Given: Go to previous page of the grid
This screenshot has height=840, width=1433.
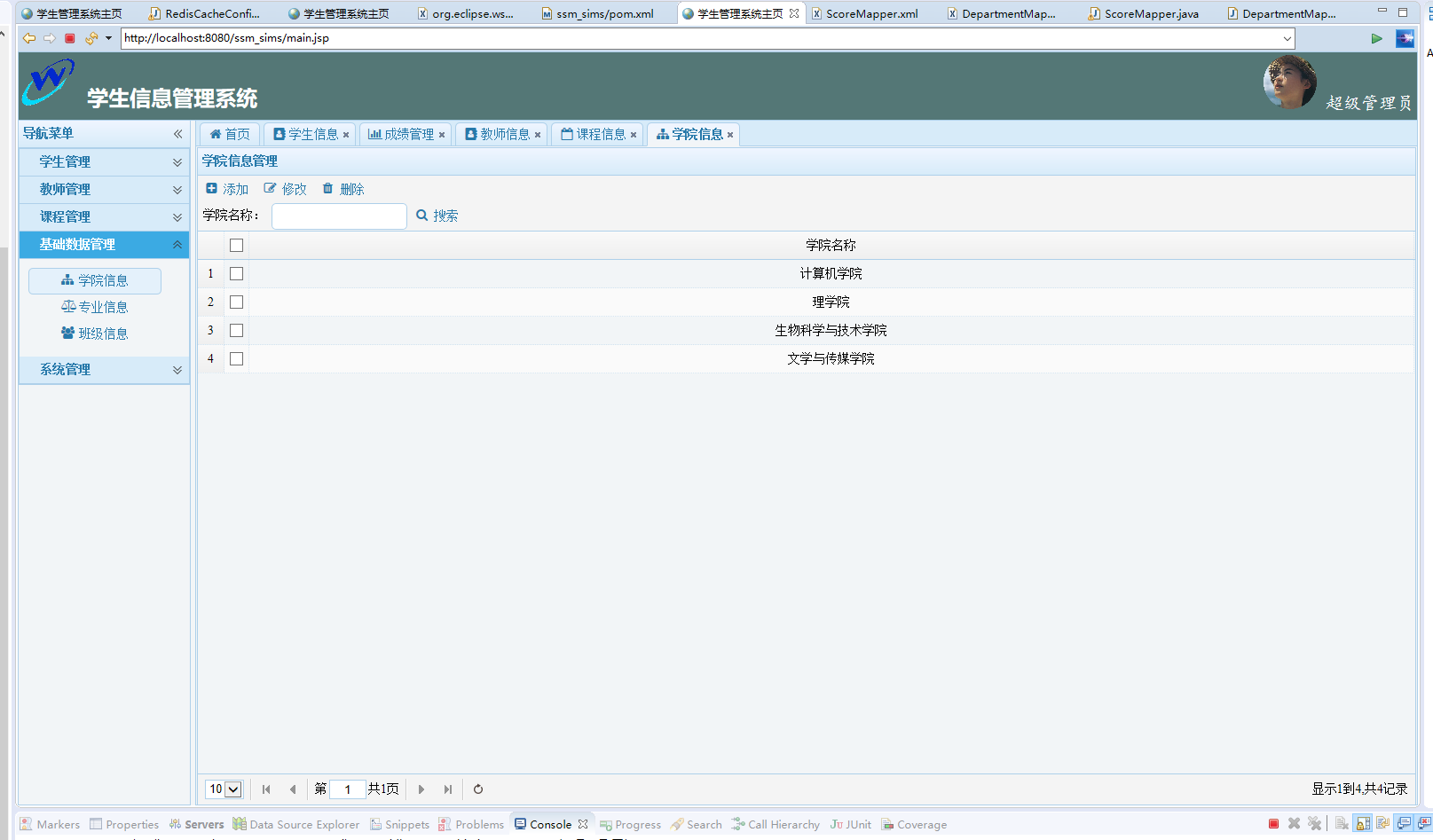Looking at the screenshot, I should tap(293, 789).
